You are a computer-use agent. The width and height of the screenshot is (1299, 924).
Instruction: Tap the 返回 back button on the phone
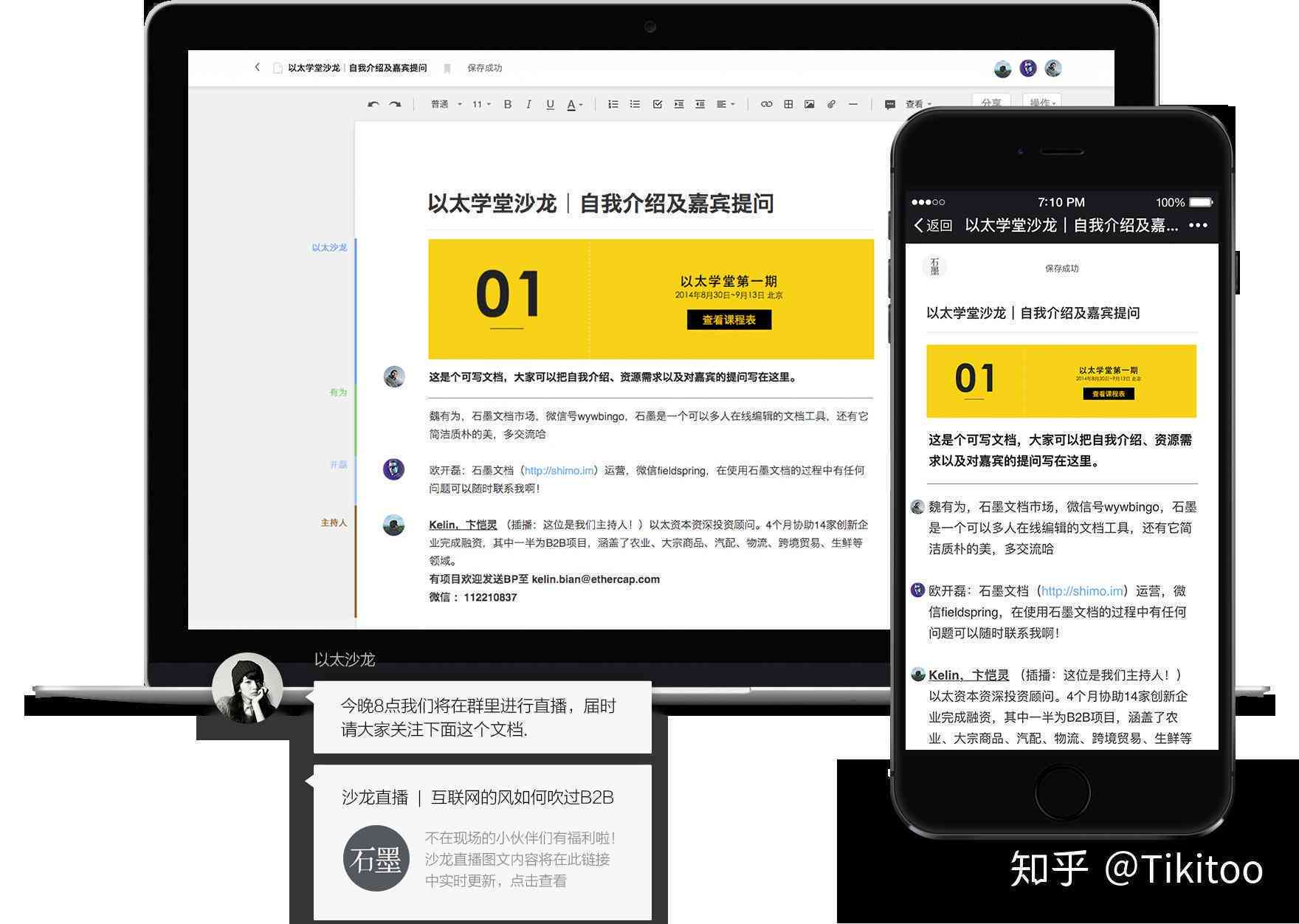(934, 225)
